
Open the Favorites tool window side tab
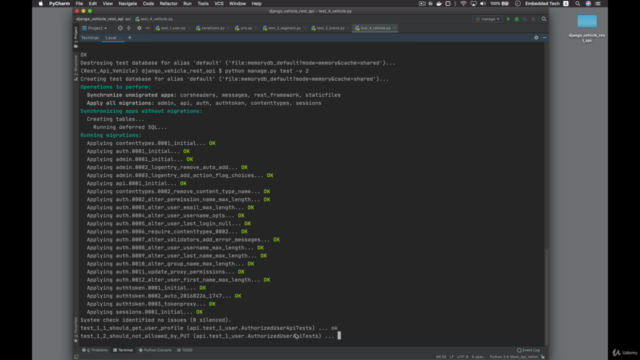[76, 330]
